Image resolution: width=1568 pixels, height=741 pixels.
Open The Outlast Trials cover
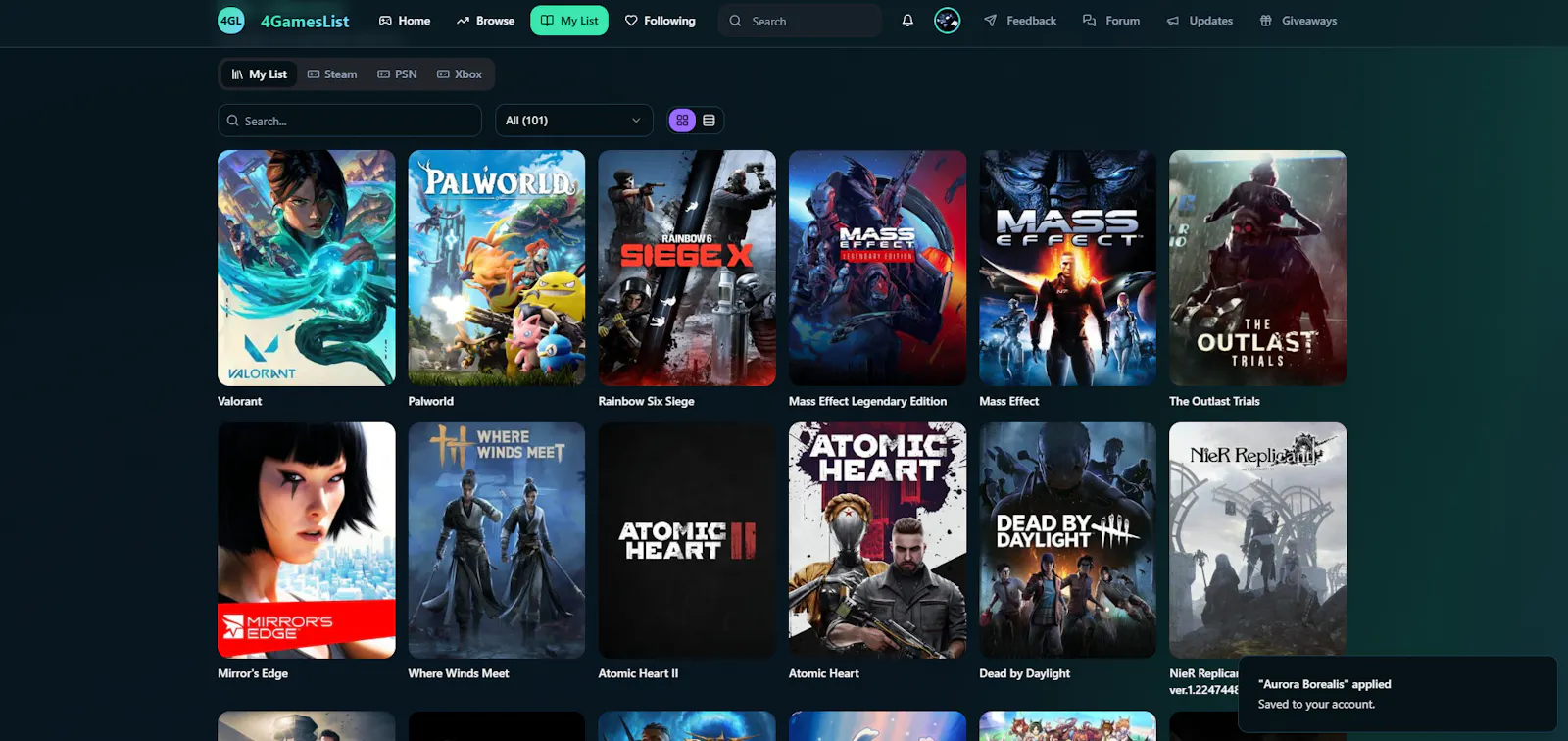point(1258,268)
